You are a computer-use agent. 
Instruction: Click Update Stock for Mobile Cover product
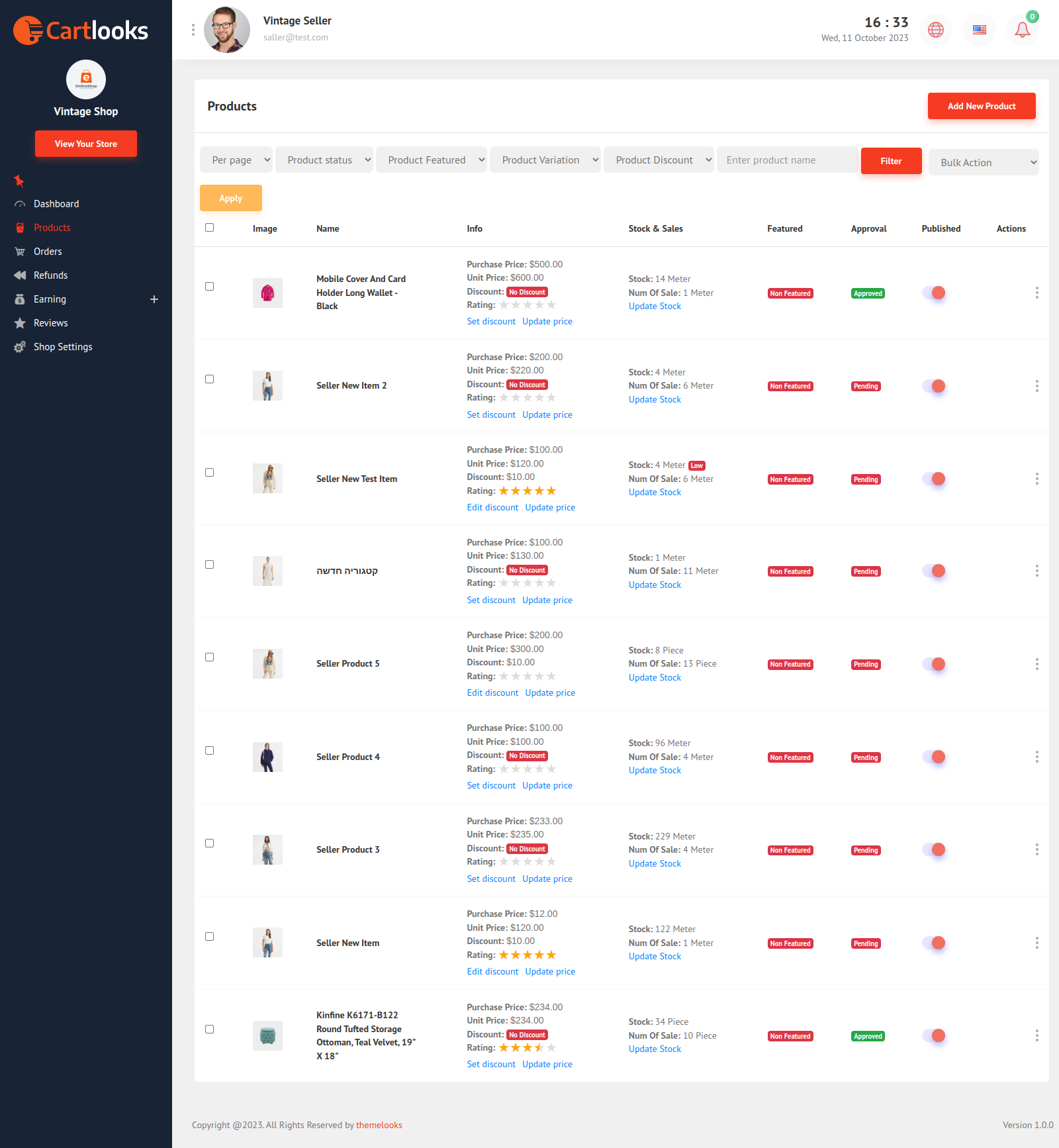[x=654, y=306]
